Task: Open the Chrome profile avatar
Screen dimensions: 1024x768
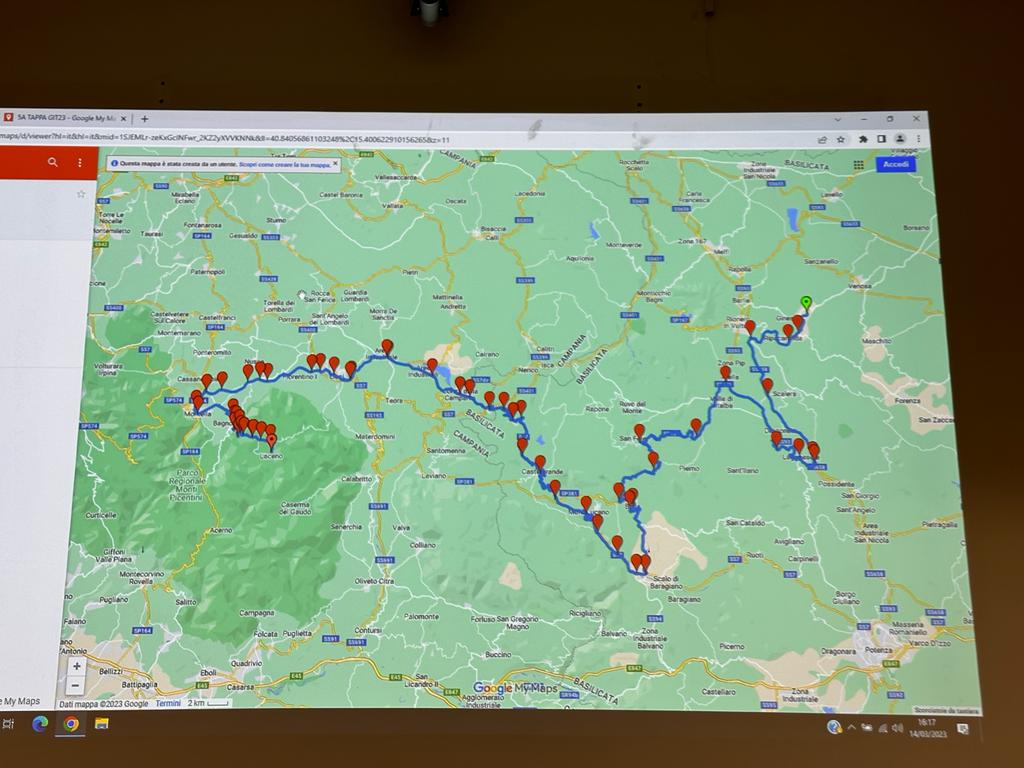Action: (900, 138)
